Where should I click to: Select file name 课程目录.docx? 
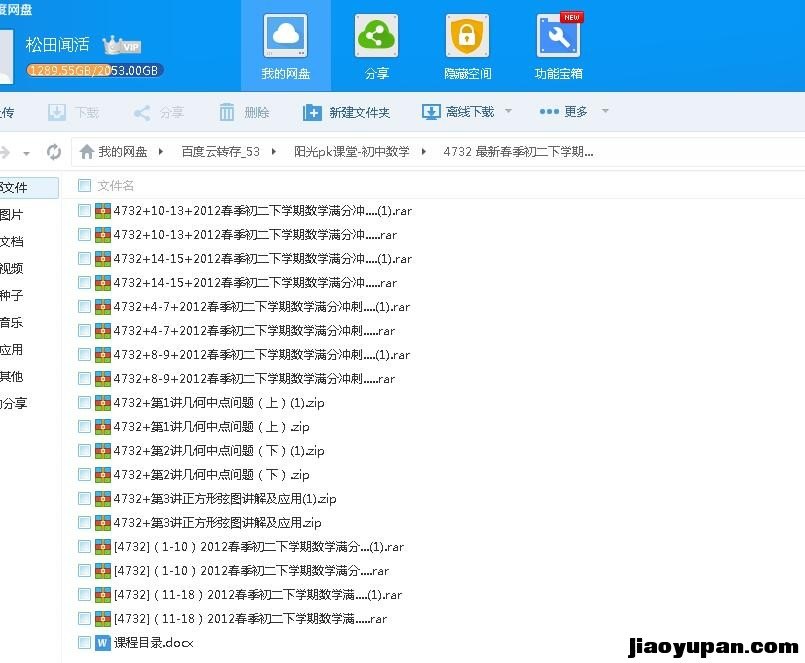click(x=154, y=642)
